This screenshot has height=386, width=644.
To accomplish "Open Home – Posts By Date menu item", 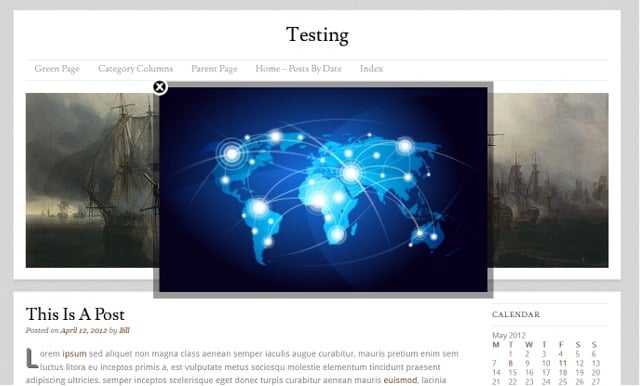I will click(299, 69).
